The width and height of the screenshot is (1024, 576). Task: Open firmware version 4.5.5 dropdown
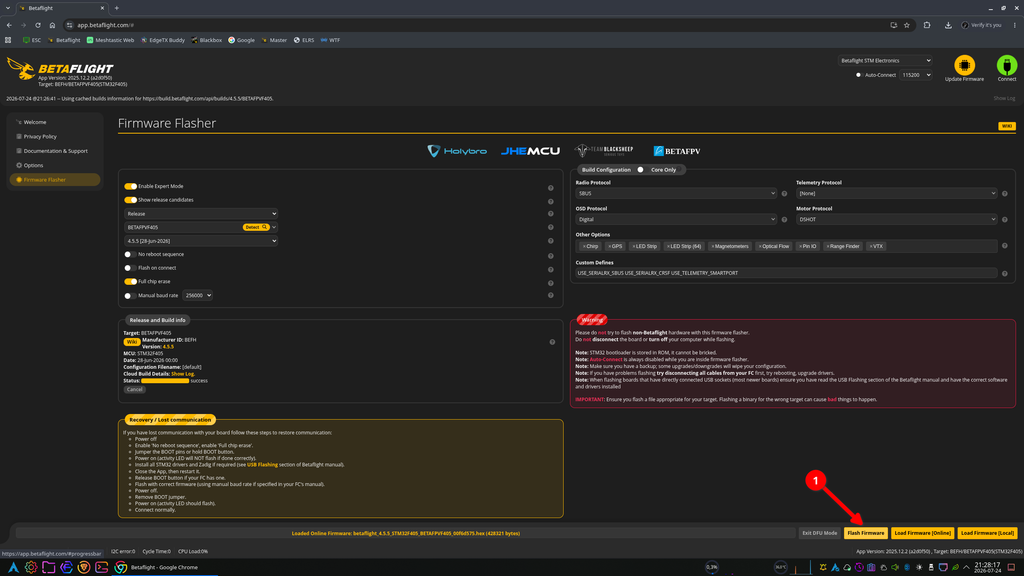pos(201,241)
